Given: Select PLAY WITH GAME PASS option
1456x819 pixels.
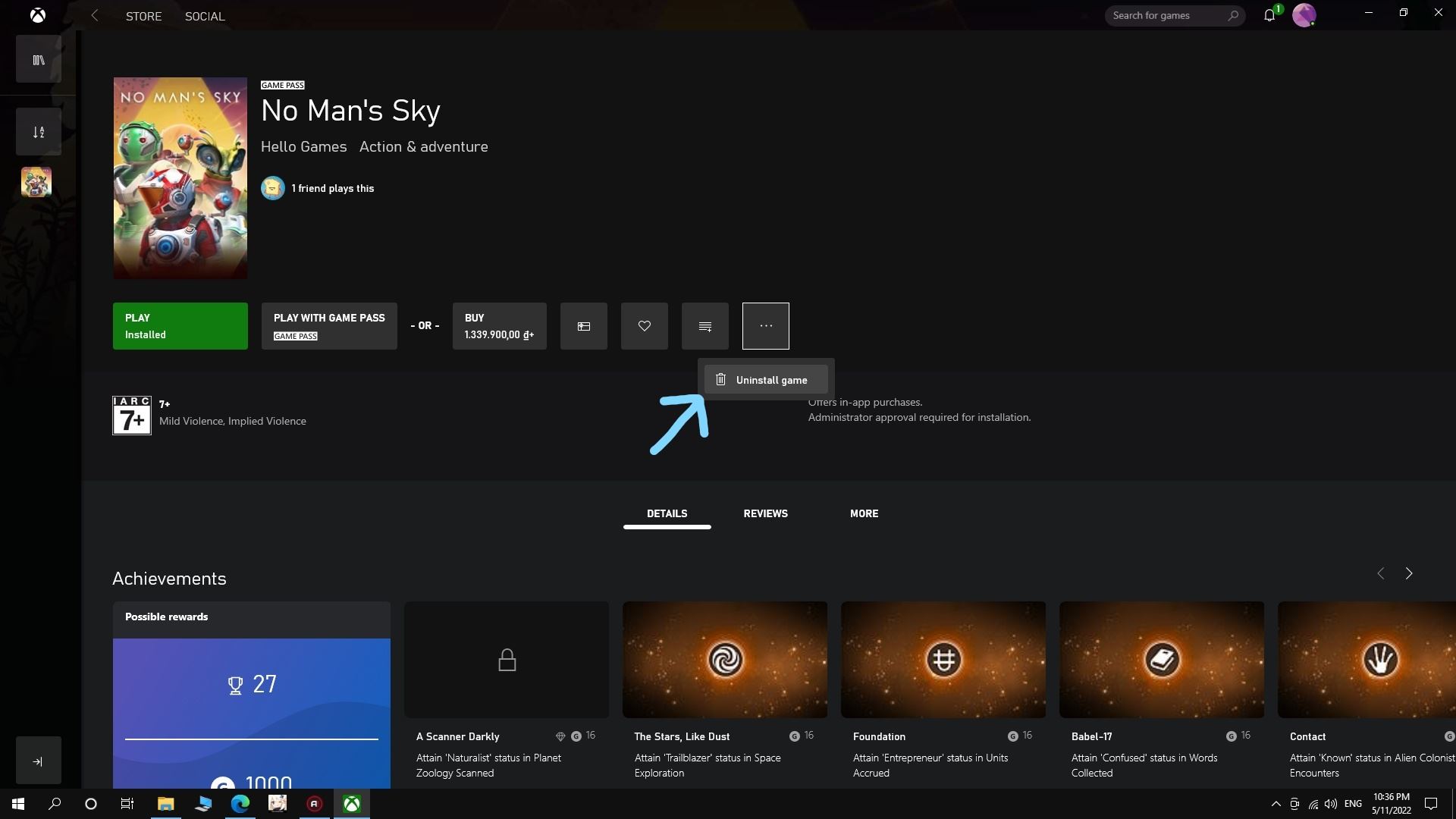Looking at the screenshot, I should click(x=329, y=325).
